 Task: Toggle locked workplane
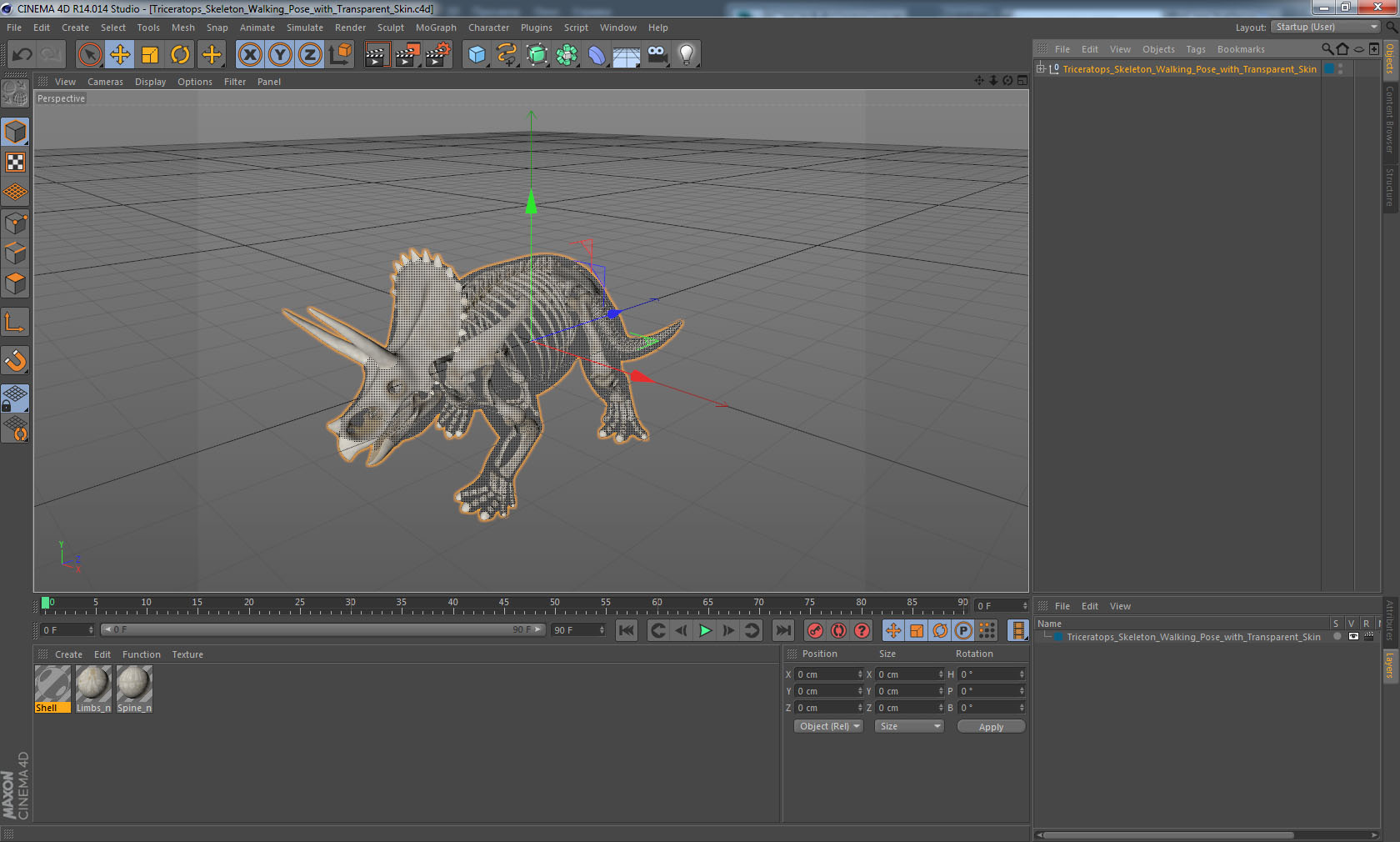[x=15, y=398]
